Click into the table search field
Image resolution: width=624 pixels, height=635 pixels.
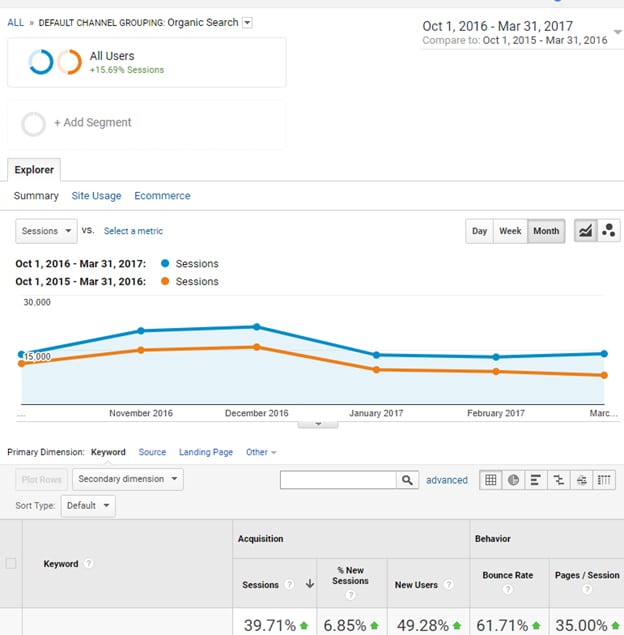click(338, 480)
